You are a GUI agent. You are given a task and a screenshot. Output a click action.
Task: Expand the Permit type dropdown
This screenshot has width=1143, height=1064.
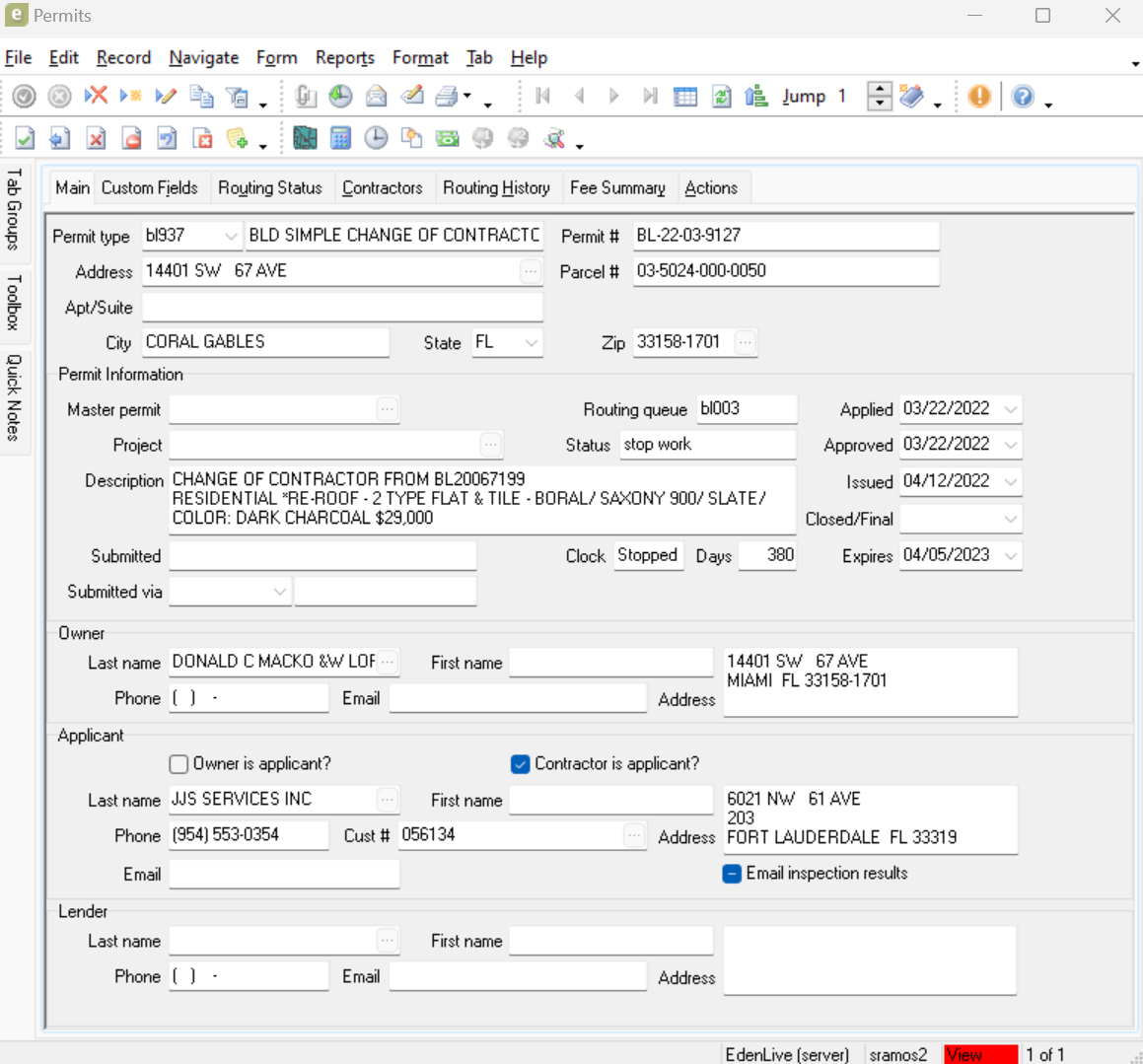tap(231, 236)
